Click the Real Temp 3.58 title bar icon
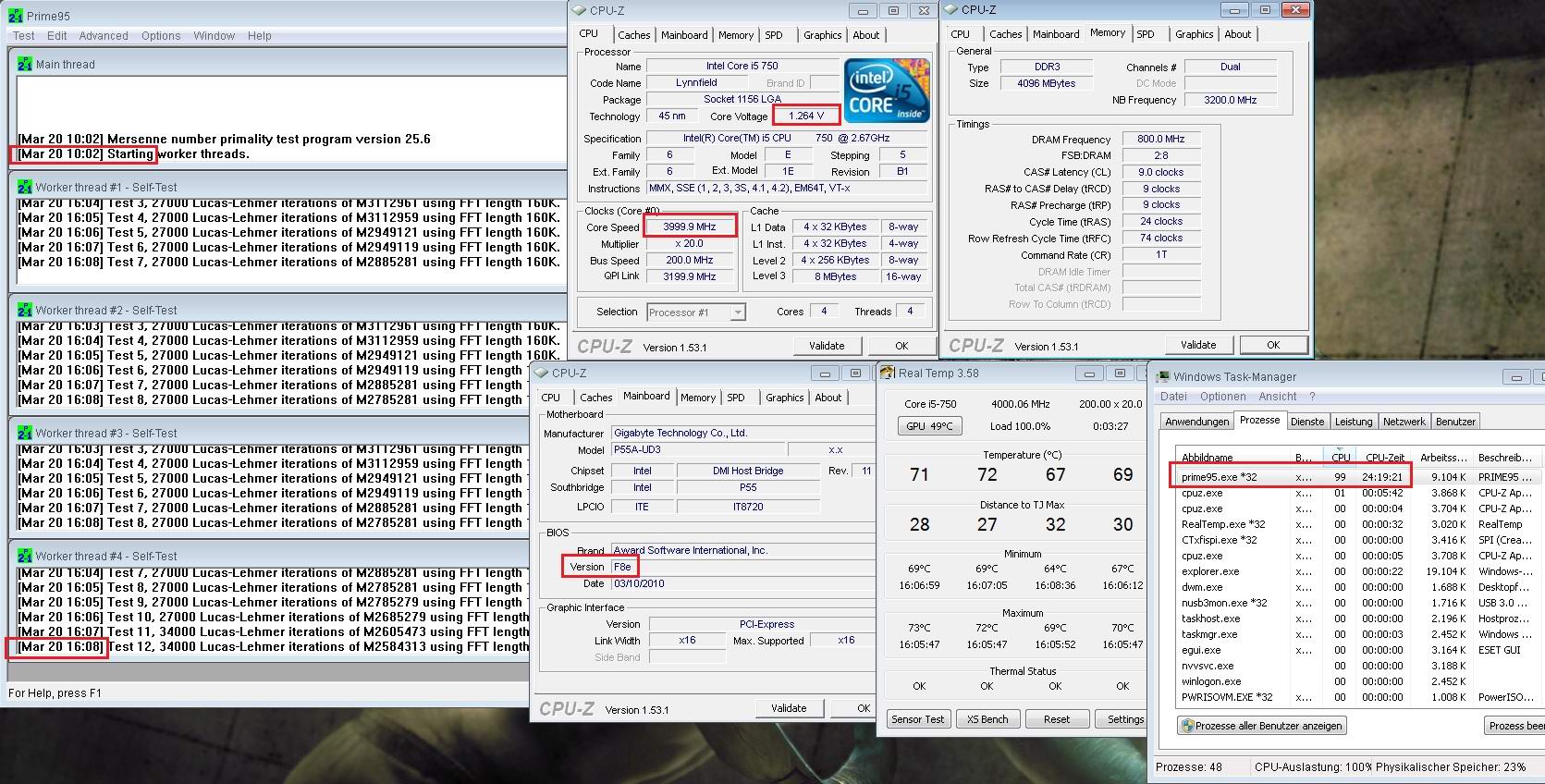 (x=888, y=373)
